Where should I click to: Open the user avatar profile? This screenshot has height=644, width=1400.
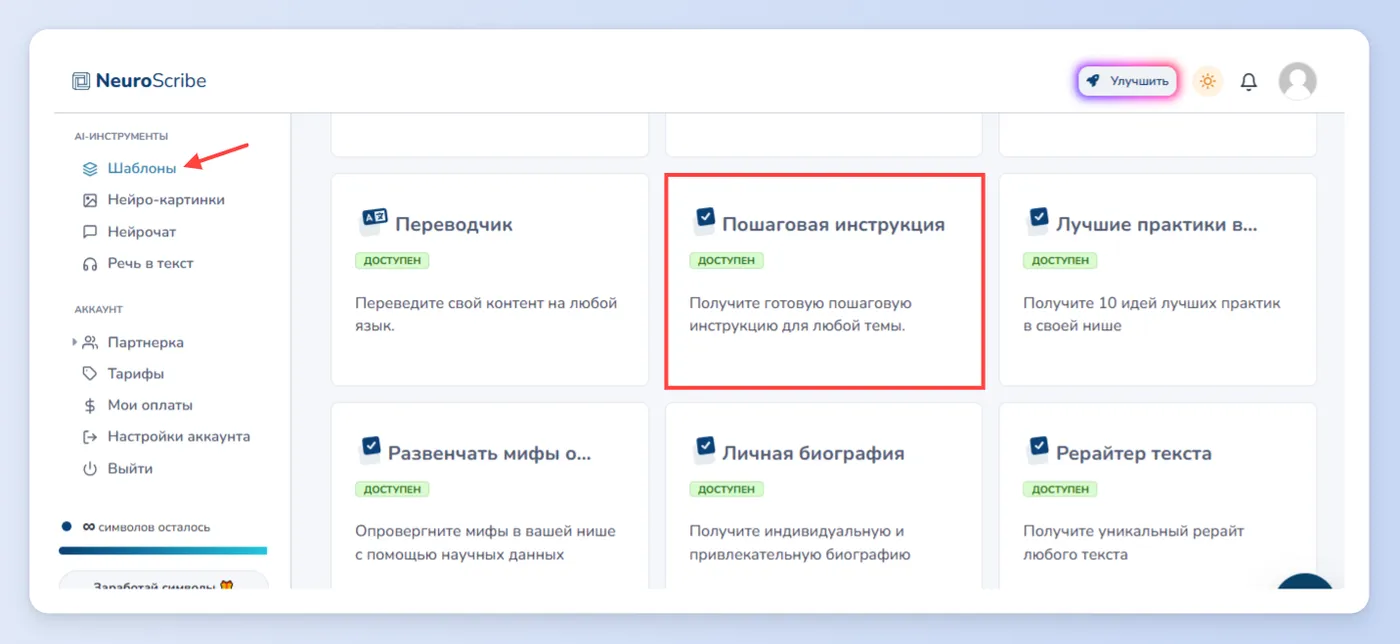[1297, 81]
